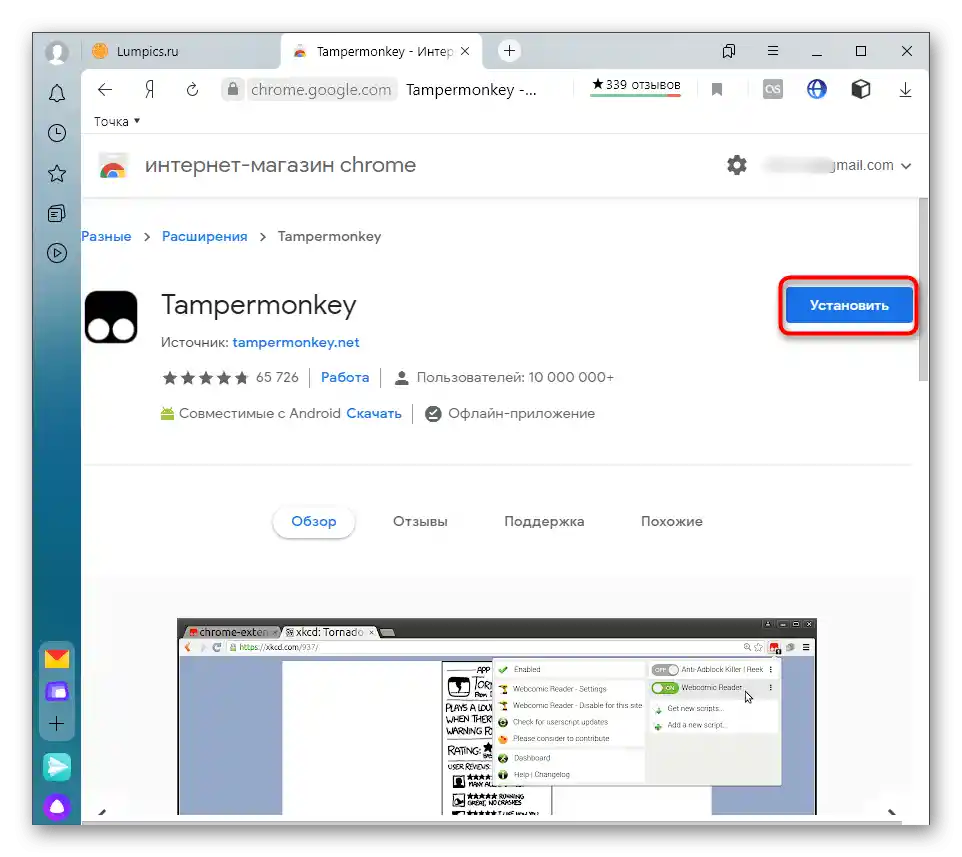Click the page vertical scrollbar
This screenshot has width=962, height=857.
(923, 290)
